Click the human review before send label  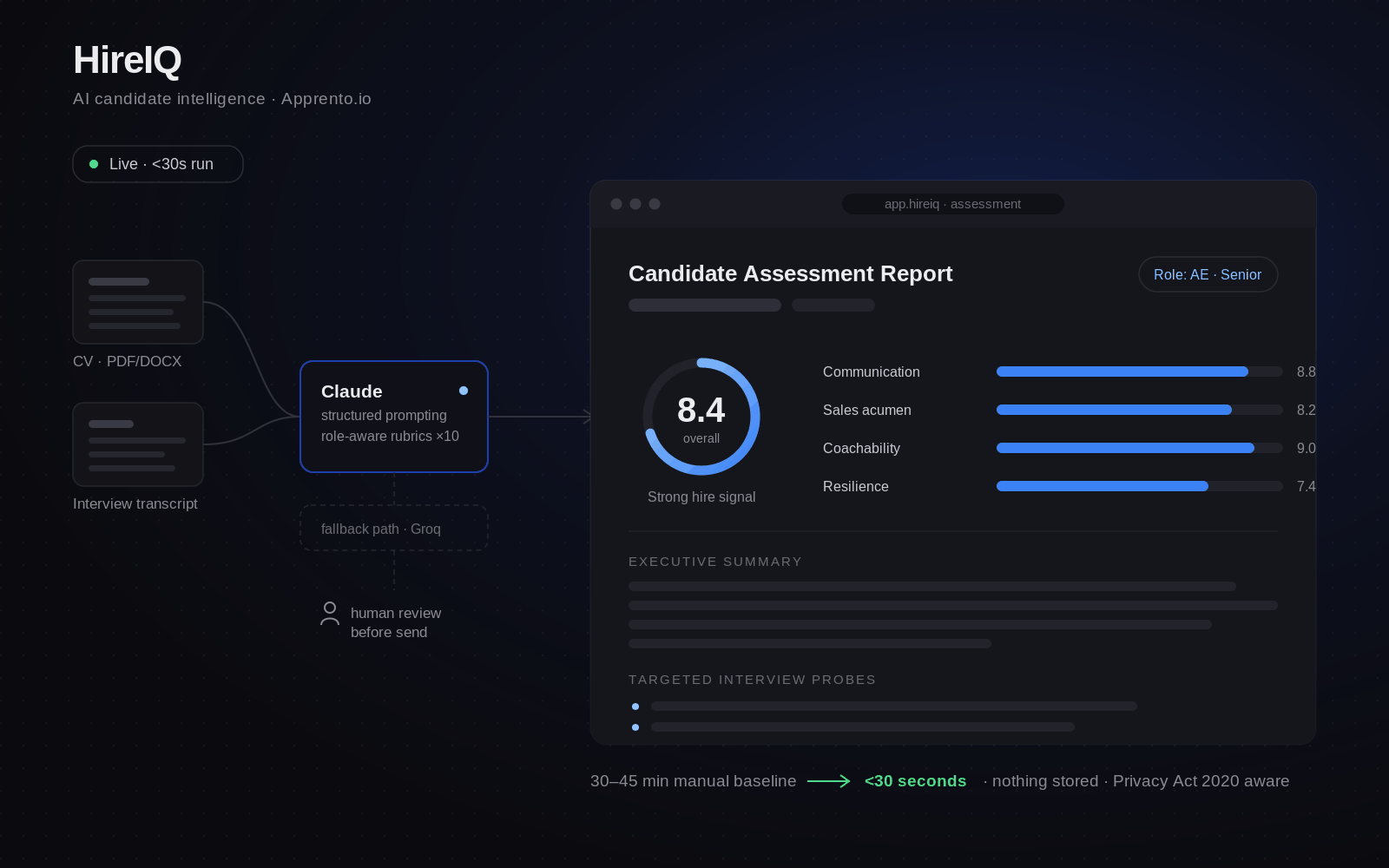click(396, 622)
